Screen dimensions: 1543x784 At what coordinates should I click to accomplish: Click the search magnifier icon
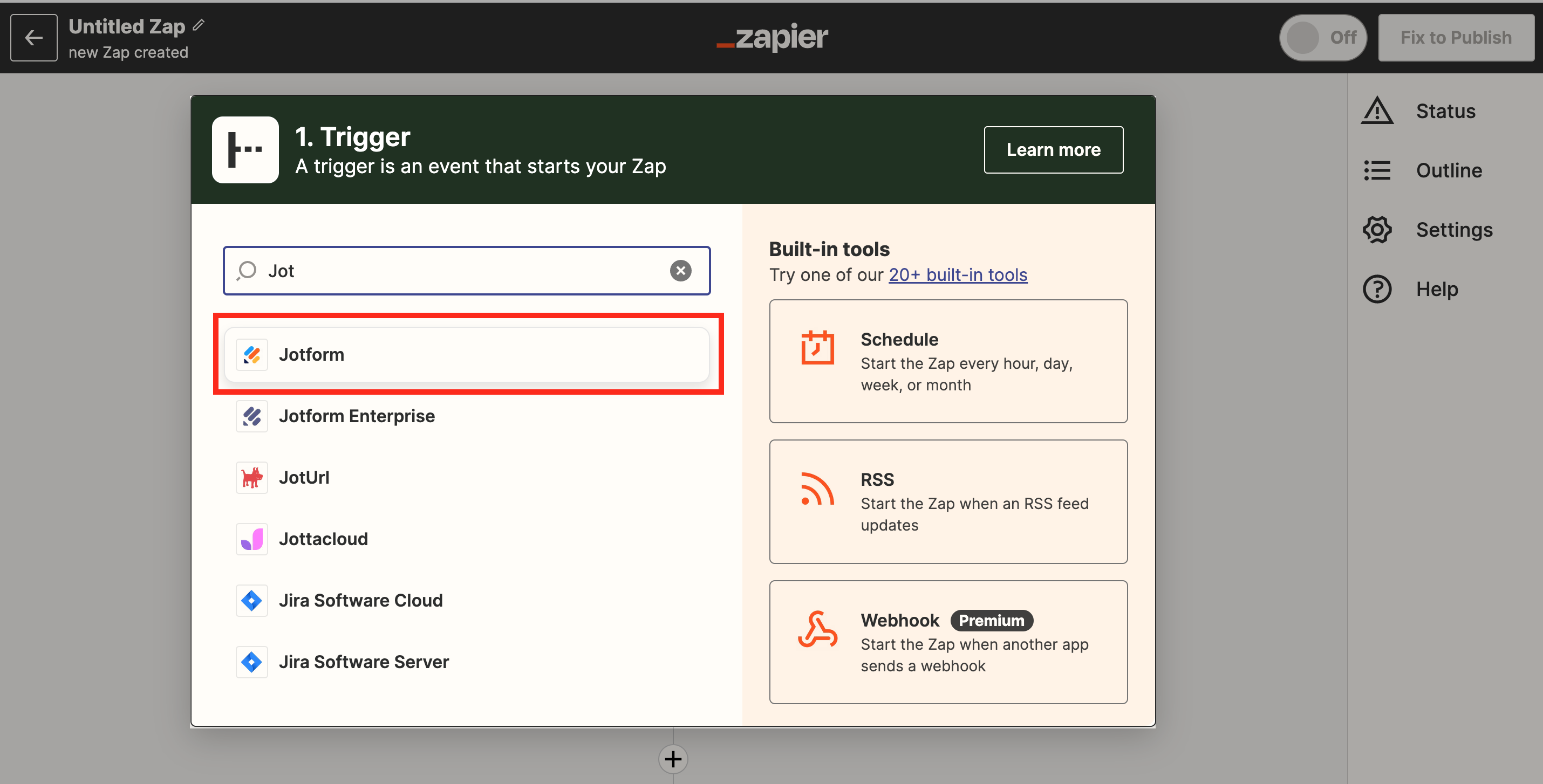click(246, 271)
